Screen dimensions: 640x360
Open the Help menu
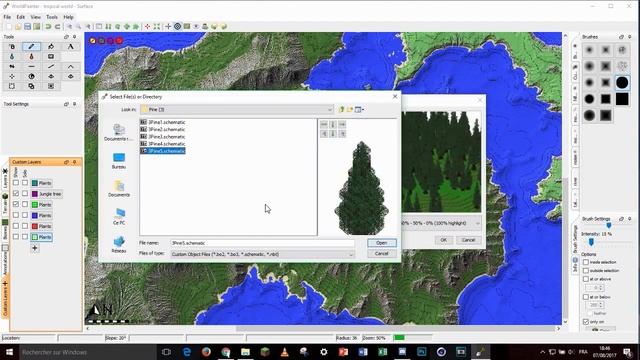69,17
